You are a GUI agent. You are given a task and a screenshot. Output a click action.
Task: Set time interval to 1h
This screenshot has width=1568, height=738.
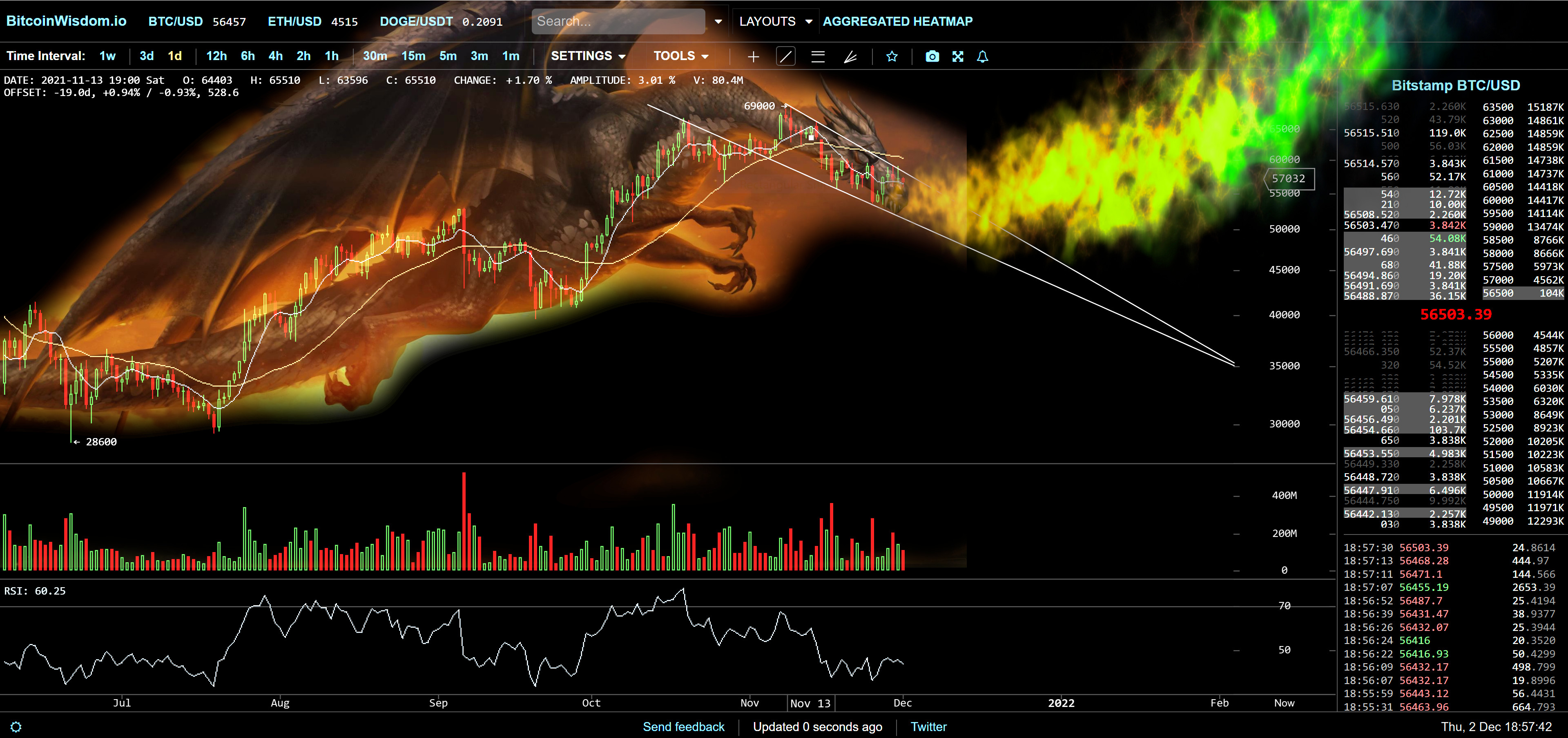[x=332, y=56]
